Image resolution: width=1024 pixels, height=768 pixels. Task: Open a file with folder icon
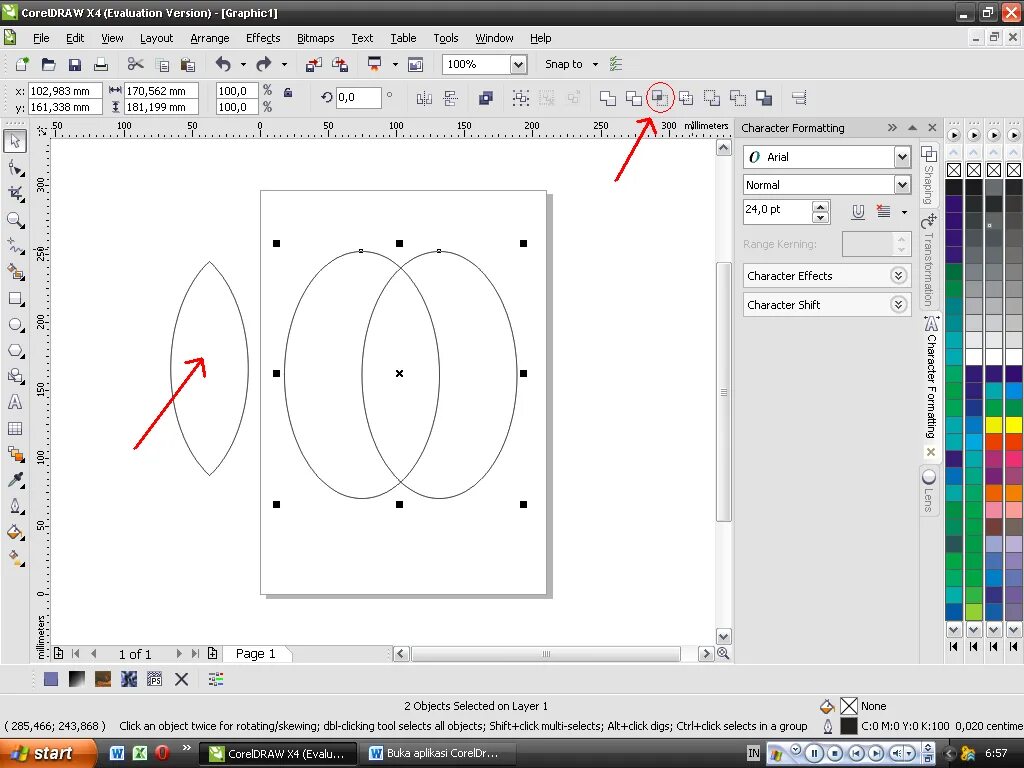click(48, 64)
